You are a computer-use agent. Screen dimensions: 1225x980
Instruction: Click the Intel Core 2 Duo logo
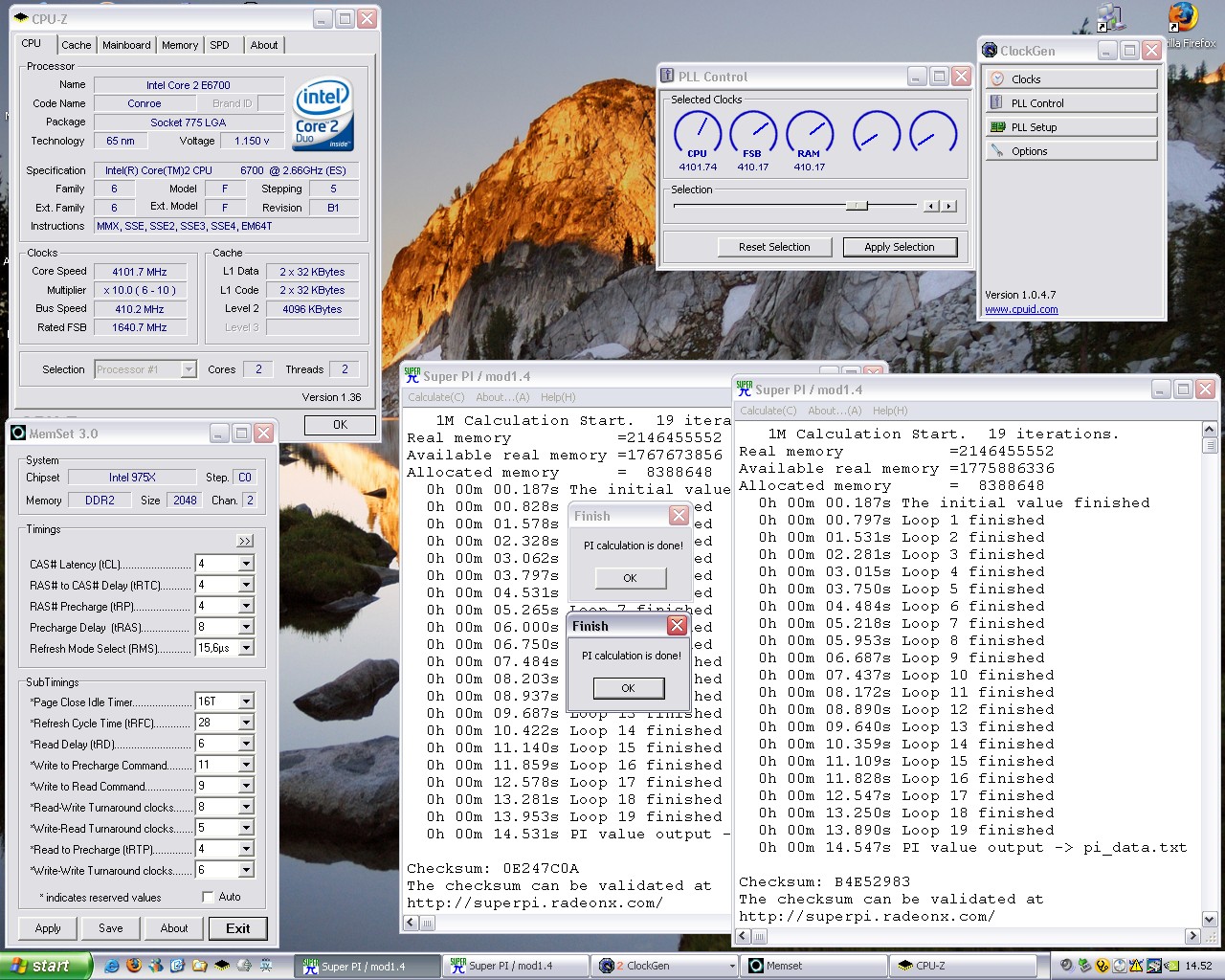(323, 114)
